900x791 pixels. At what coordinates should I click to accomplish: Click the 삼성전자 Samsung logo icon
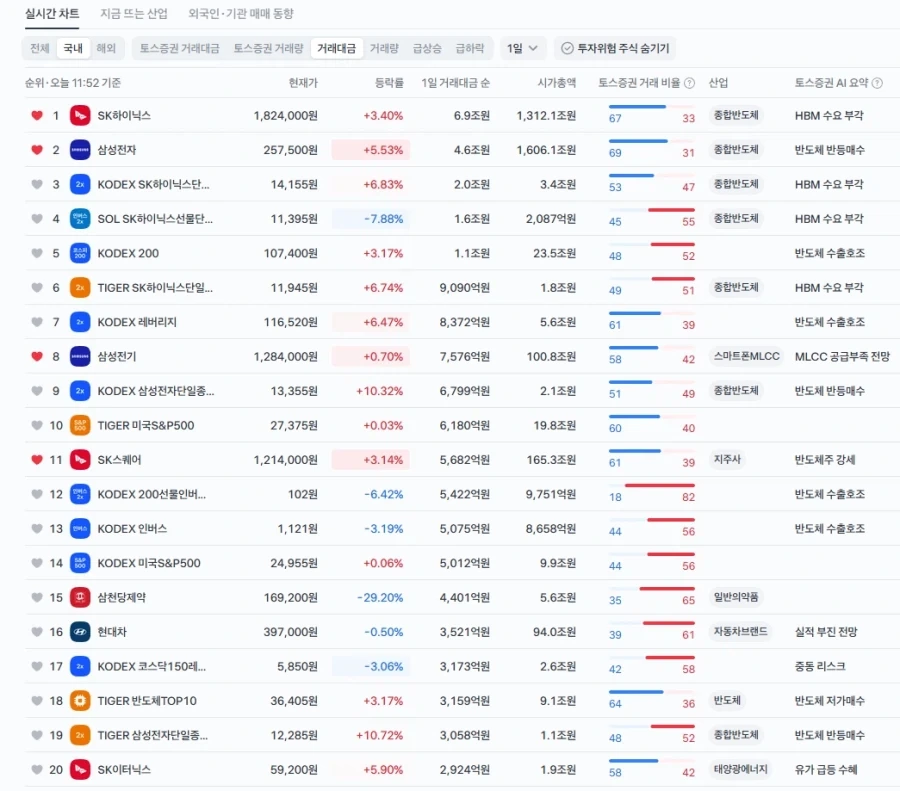[x=80, y=150]
